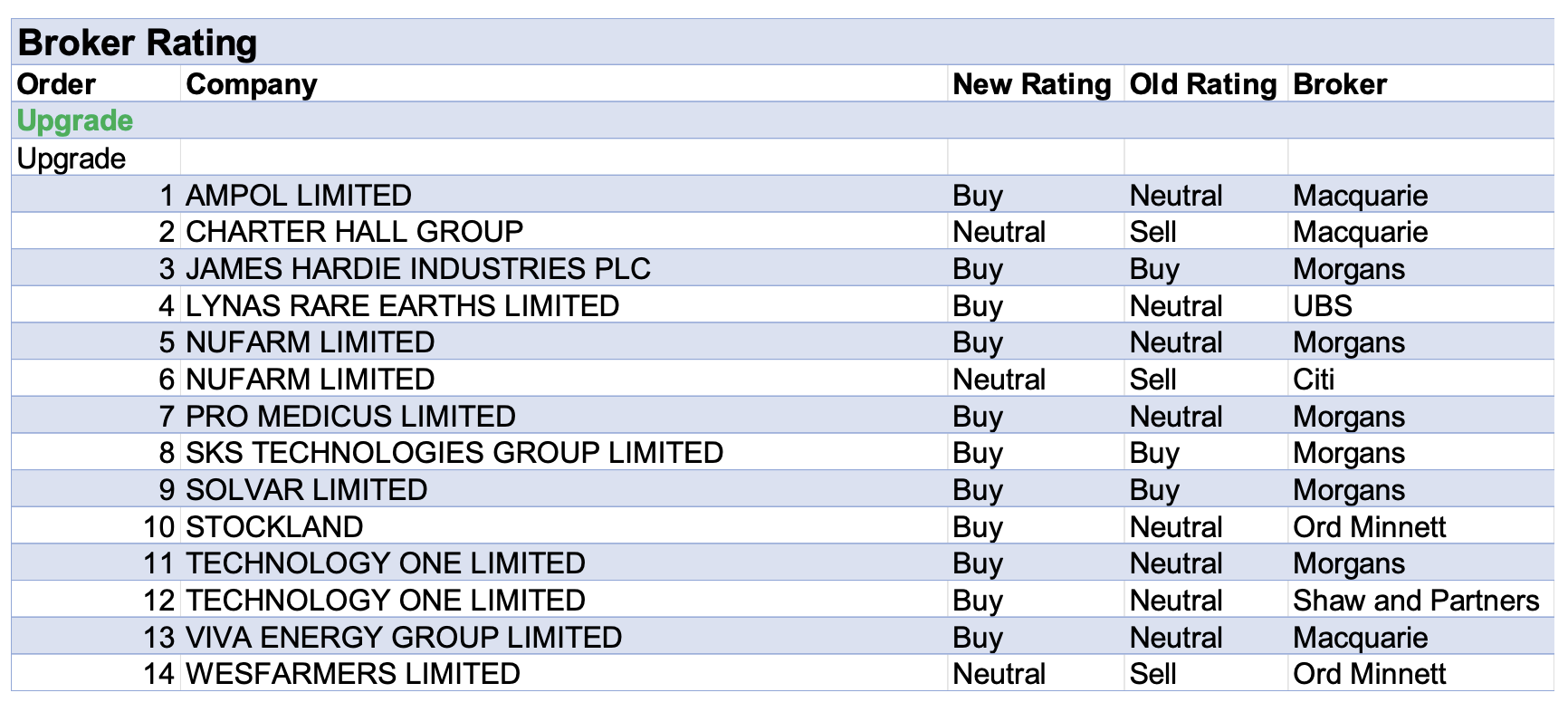Select the CHARTER HALL GROUP cell
Image resolution: width=1568 pixels, height=712 pixels.
coord(354,232)
